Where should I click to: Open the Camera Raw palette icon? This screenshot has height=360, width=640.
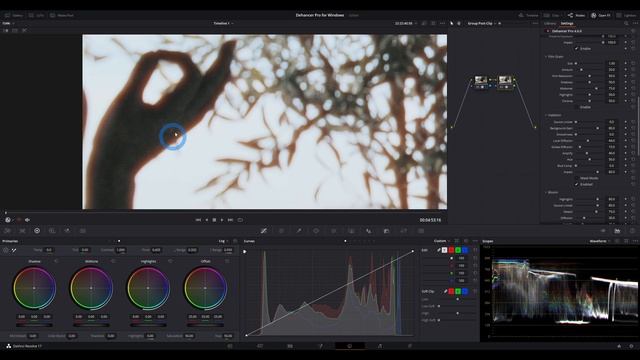(7, 231)
